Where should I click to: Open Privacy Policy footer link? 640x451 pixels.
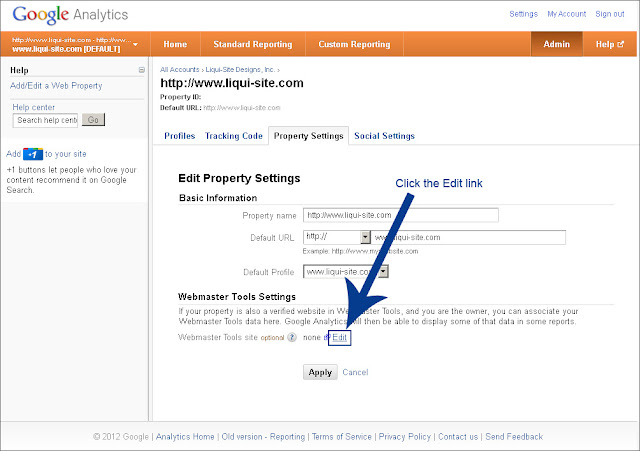pyautogui.click(x=404, y=437)
